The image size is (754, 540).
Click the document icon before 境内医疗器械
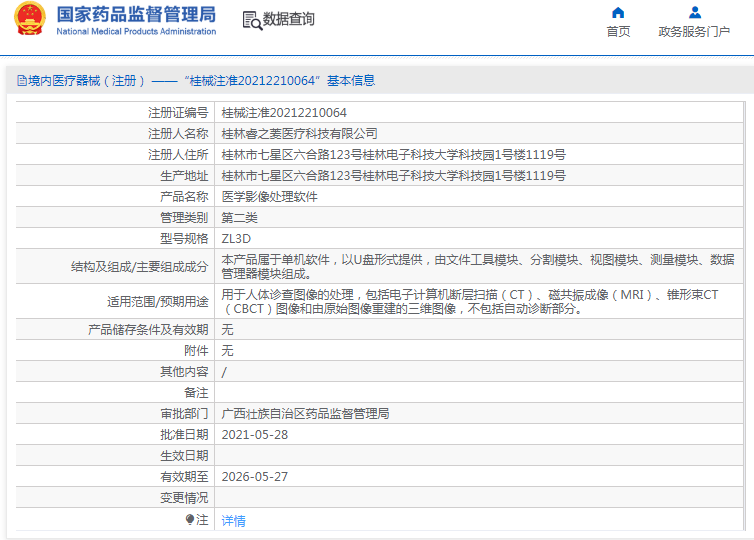tap(22, 80)
